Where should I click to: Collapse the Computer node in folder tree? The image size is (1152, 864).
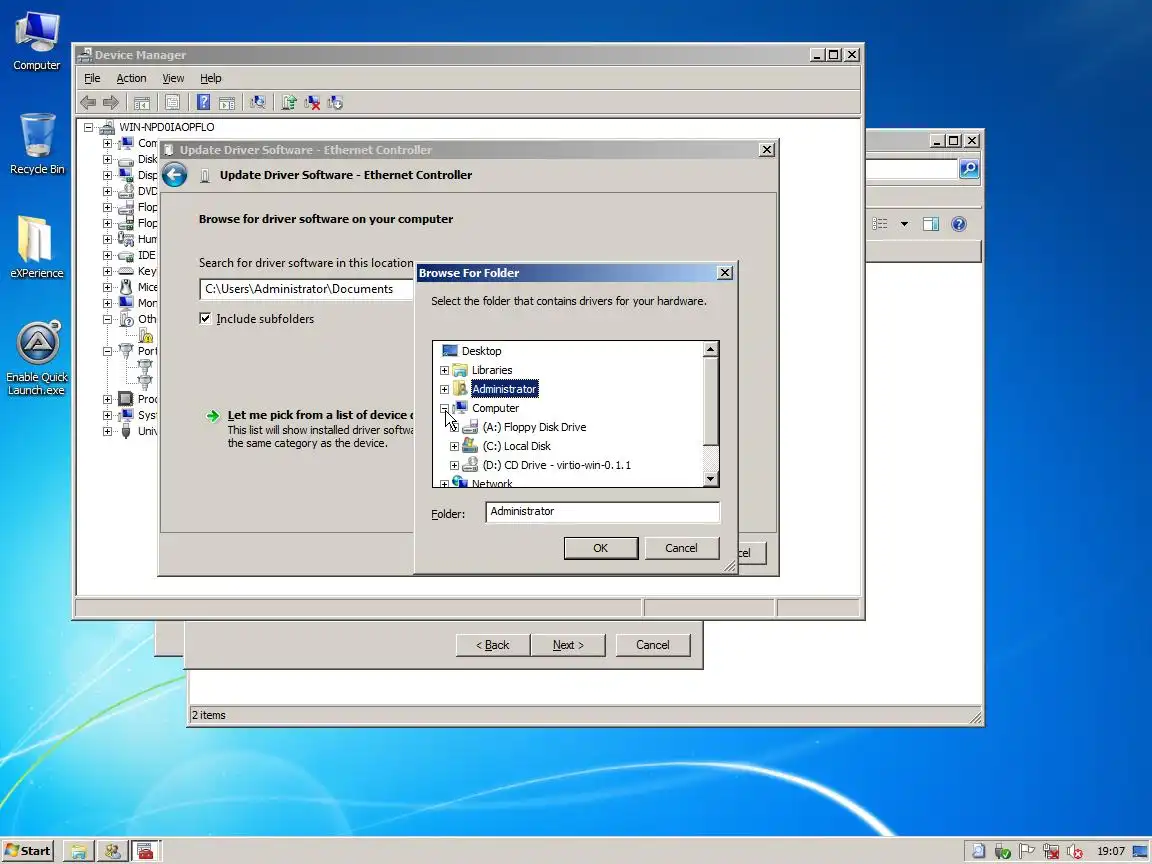[x=444, y=408]
